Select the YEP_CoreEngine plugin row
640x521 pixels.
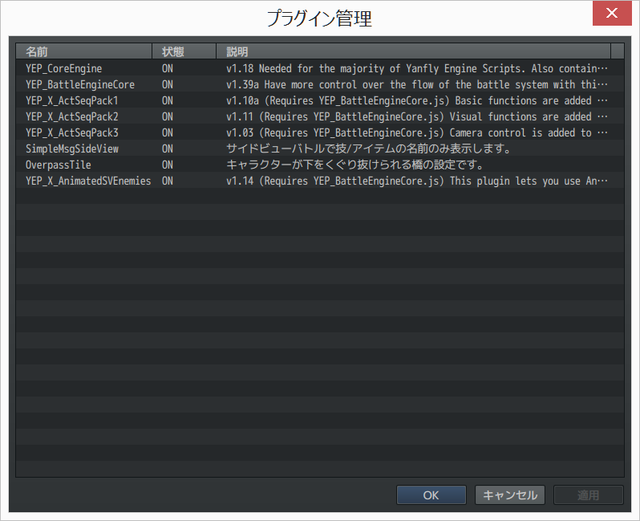click(x=320, y=68)
